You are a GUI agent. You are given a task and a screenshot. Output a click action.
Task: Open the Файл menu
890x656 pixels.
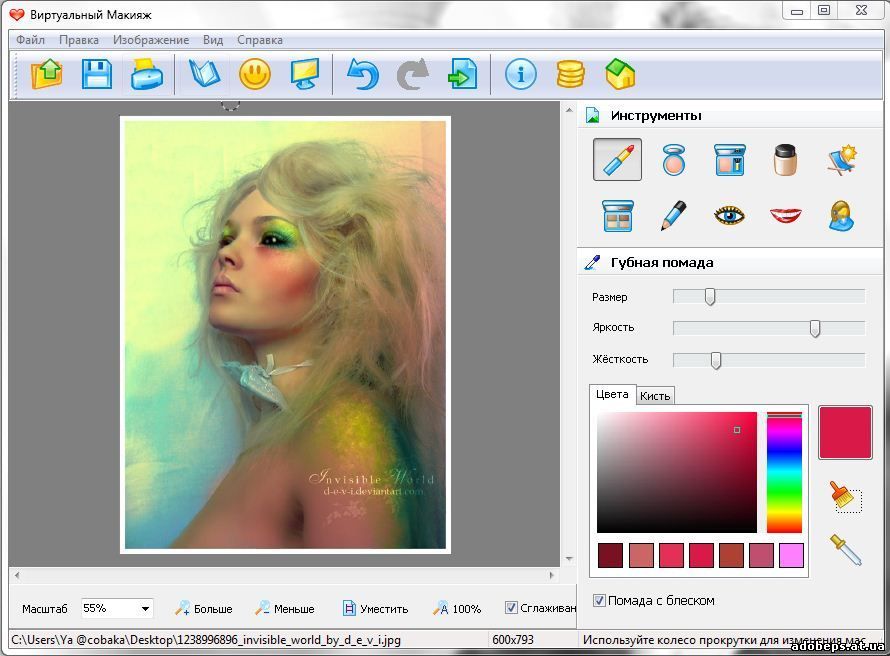click(x=30, y=40)
